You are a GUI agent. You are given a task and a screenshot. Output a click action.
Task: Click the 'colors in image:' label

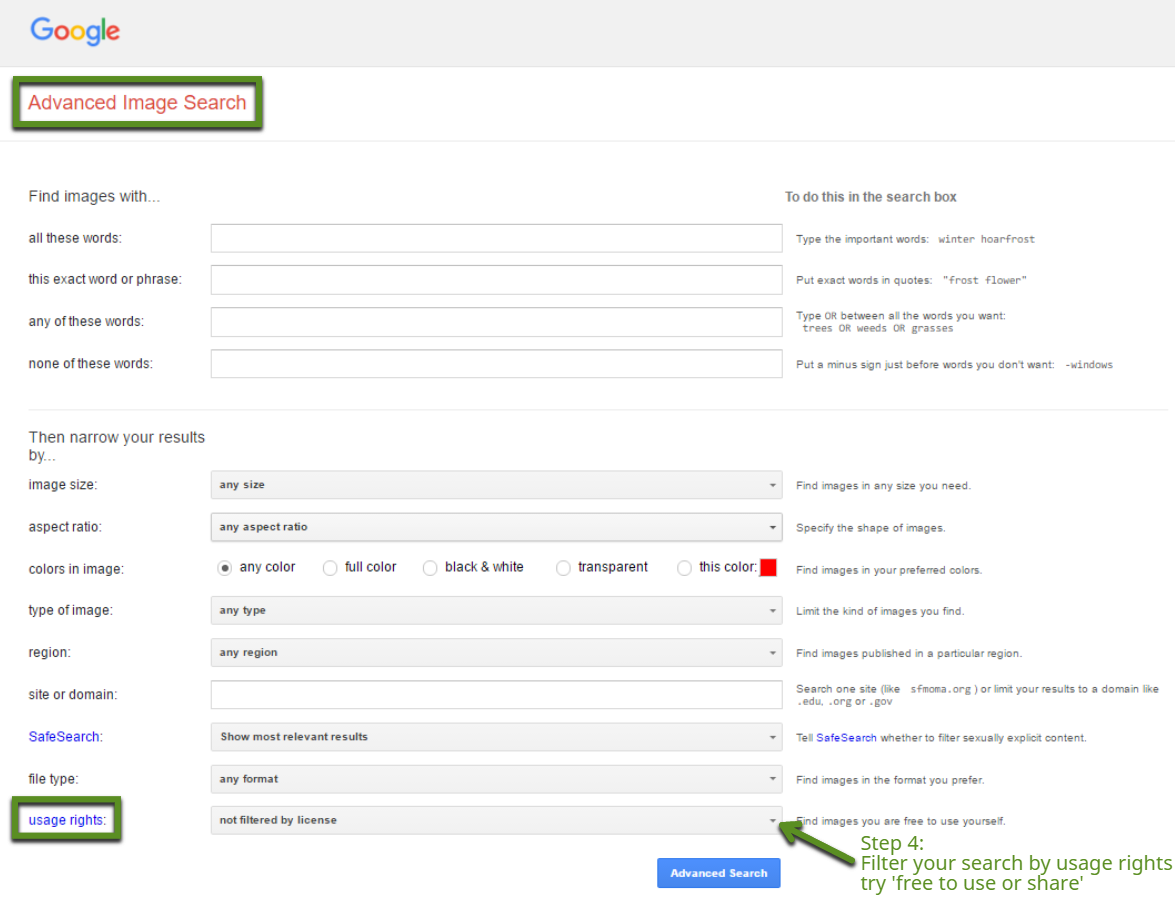point(76,569)
